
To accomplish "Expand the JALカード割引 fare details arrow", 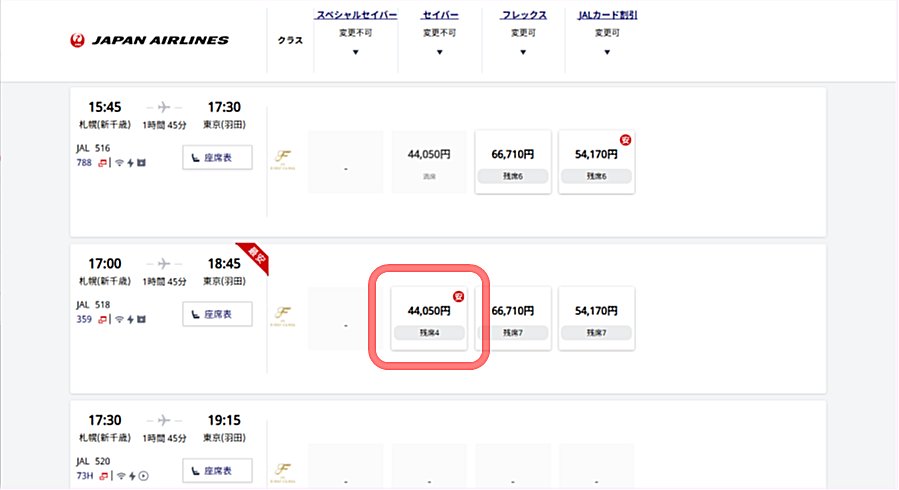I will (x=608, y=52).
